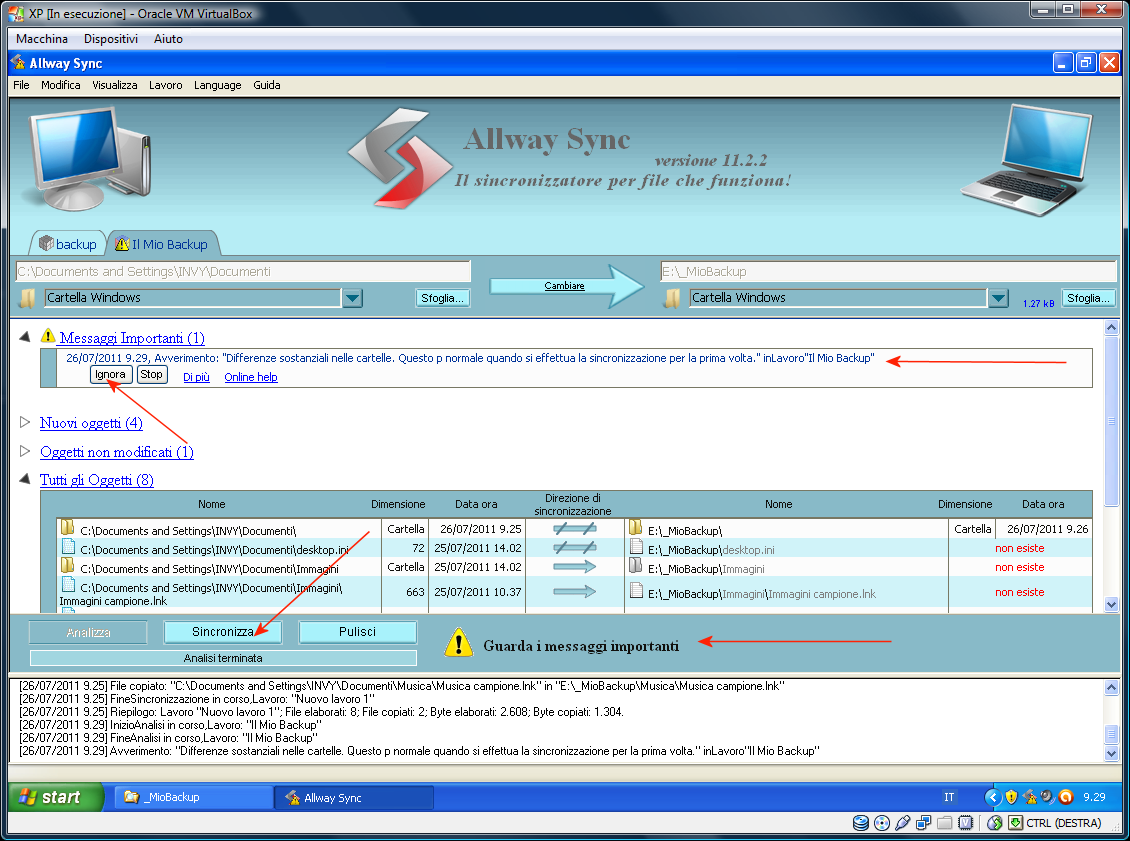Click the VirtualBox mouse integration icon
Screen dimensions: 1130x841
tap(995, 823)
